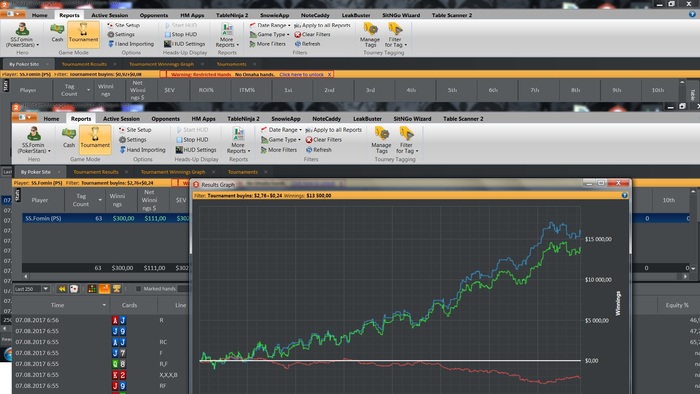Click Clear Filters in front window
This screenshot has height=394, width=700.
point(324,140)
